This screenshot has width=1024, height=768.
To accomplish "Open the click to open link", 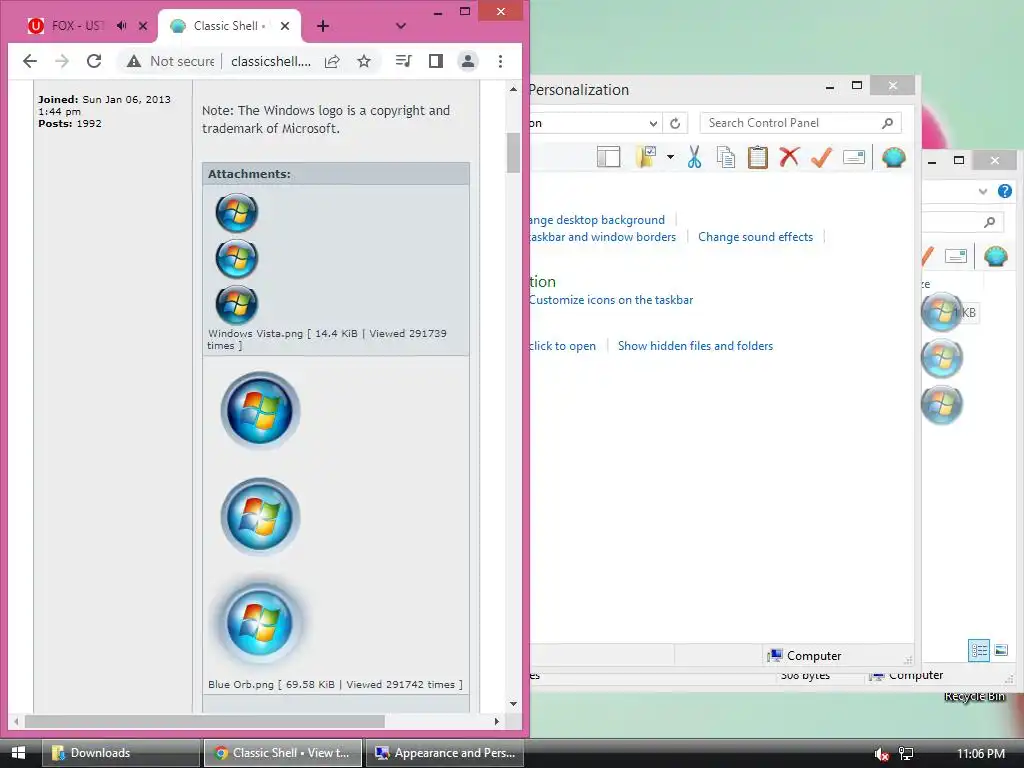I will (x=562, y=346).
